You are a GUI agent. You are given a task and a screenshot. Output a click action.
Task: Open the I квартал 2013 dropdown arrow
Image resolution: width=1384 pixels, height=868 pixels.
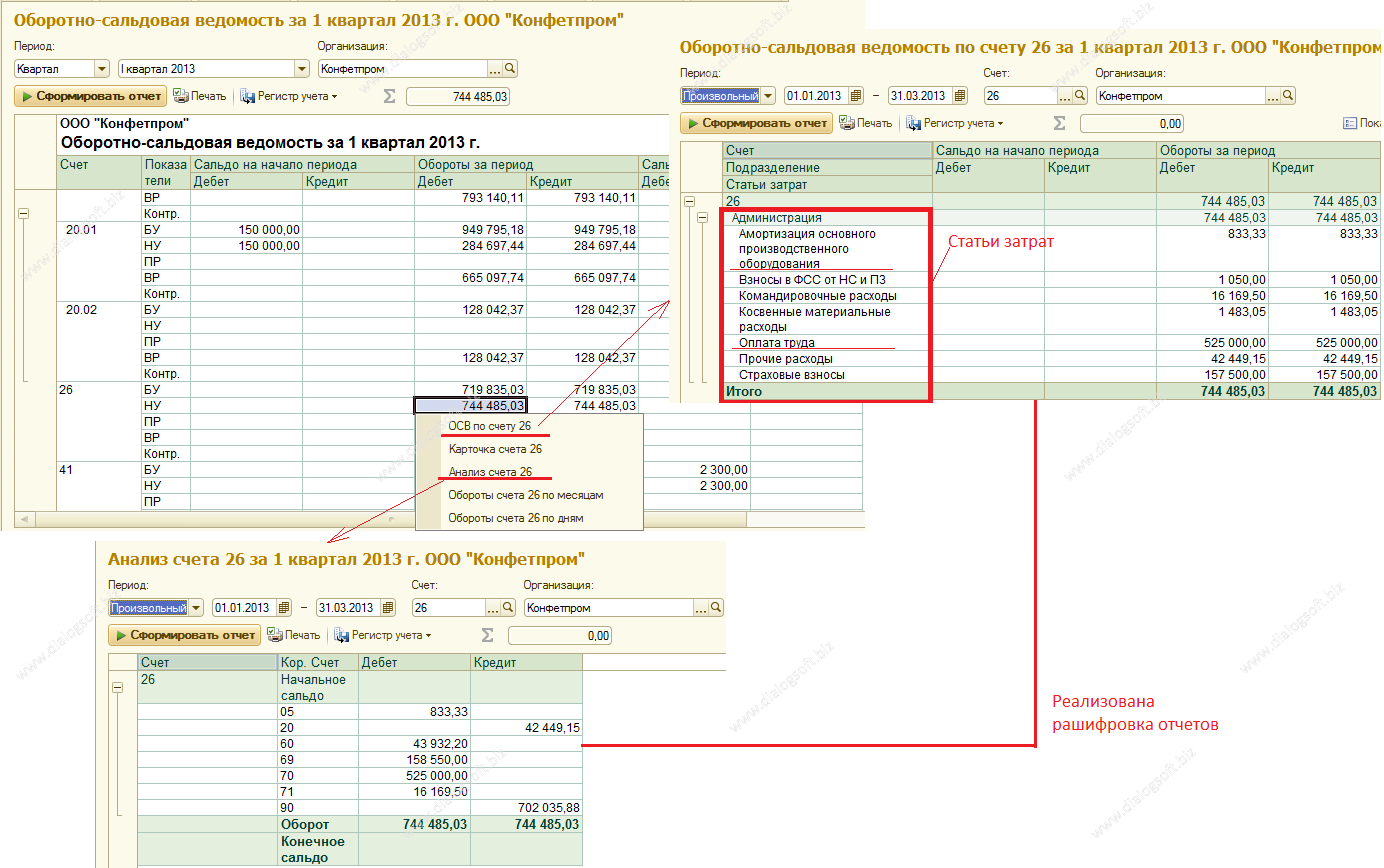tap(302, 69)
